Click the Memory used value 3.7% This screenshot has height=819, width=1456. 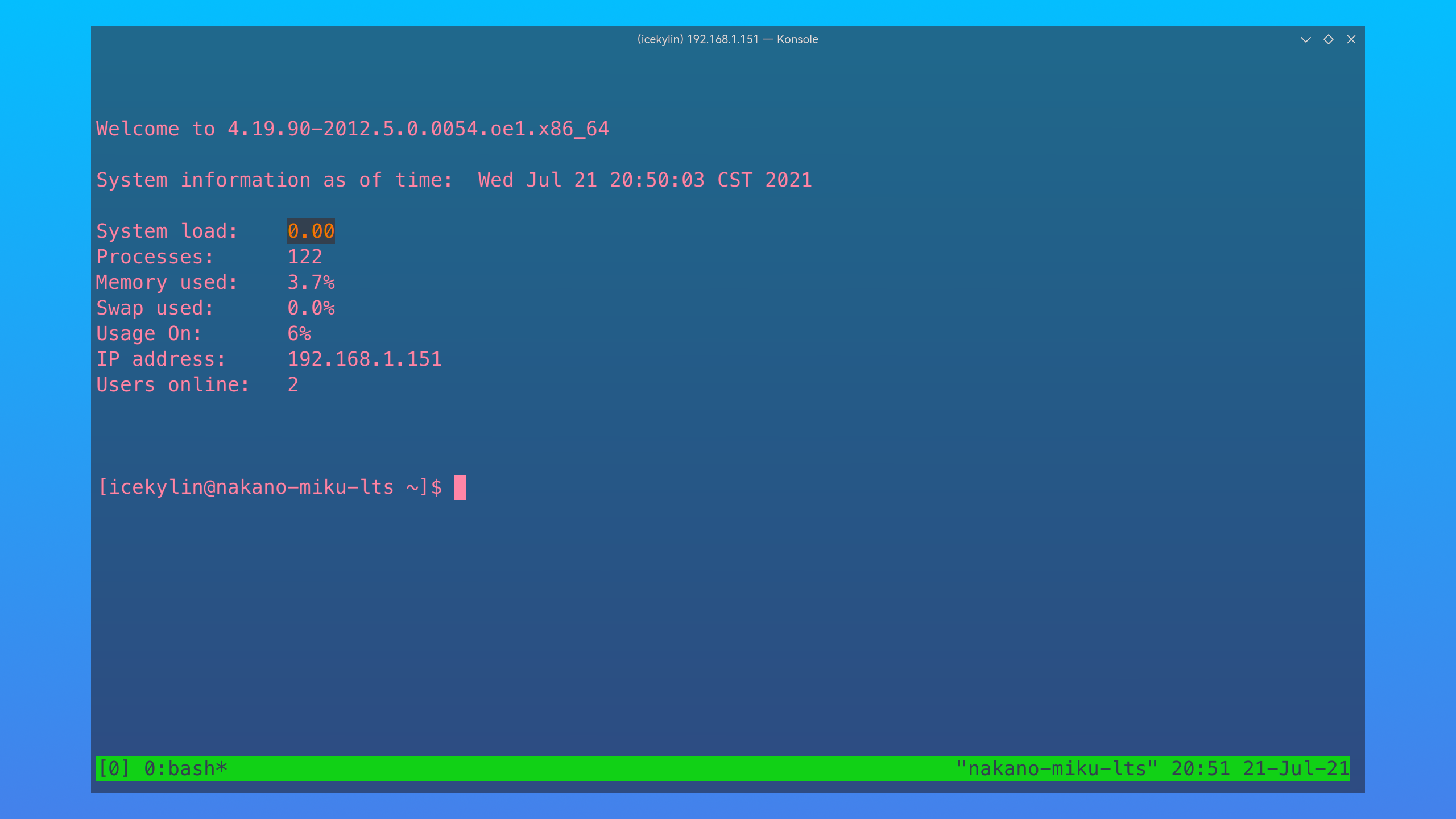click(x=311, y=282)
